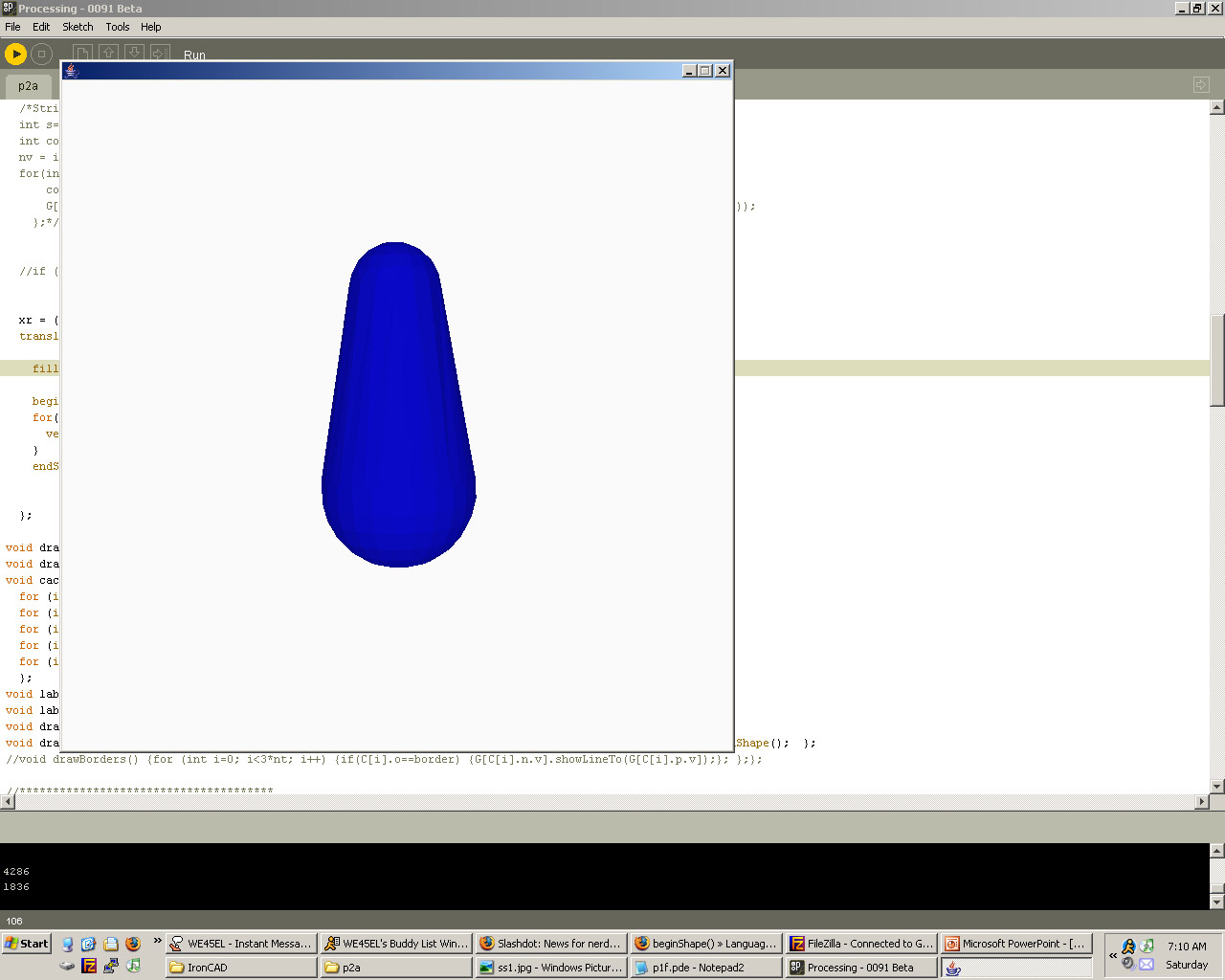This screenshot has width=1225, height=980.
Task: Open the Sketch menu
Action: 78,27
